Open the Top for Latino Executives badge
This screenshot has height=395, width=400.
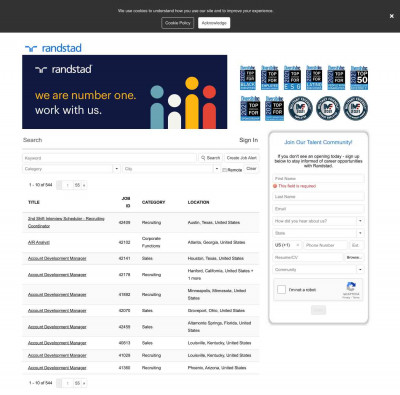pyautogui.click(x=314, y=78)
